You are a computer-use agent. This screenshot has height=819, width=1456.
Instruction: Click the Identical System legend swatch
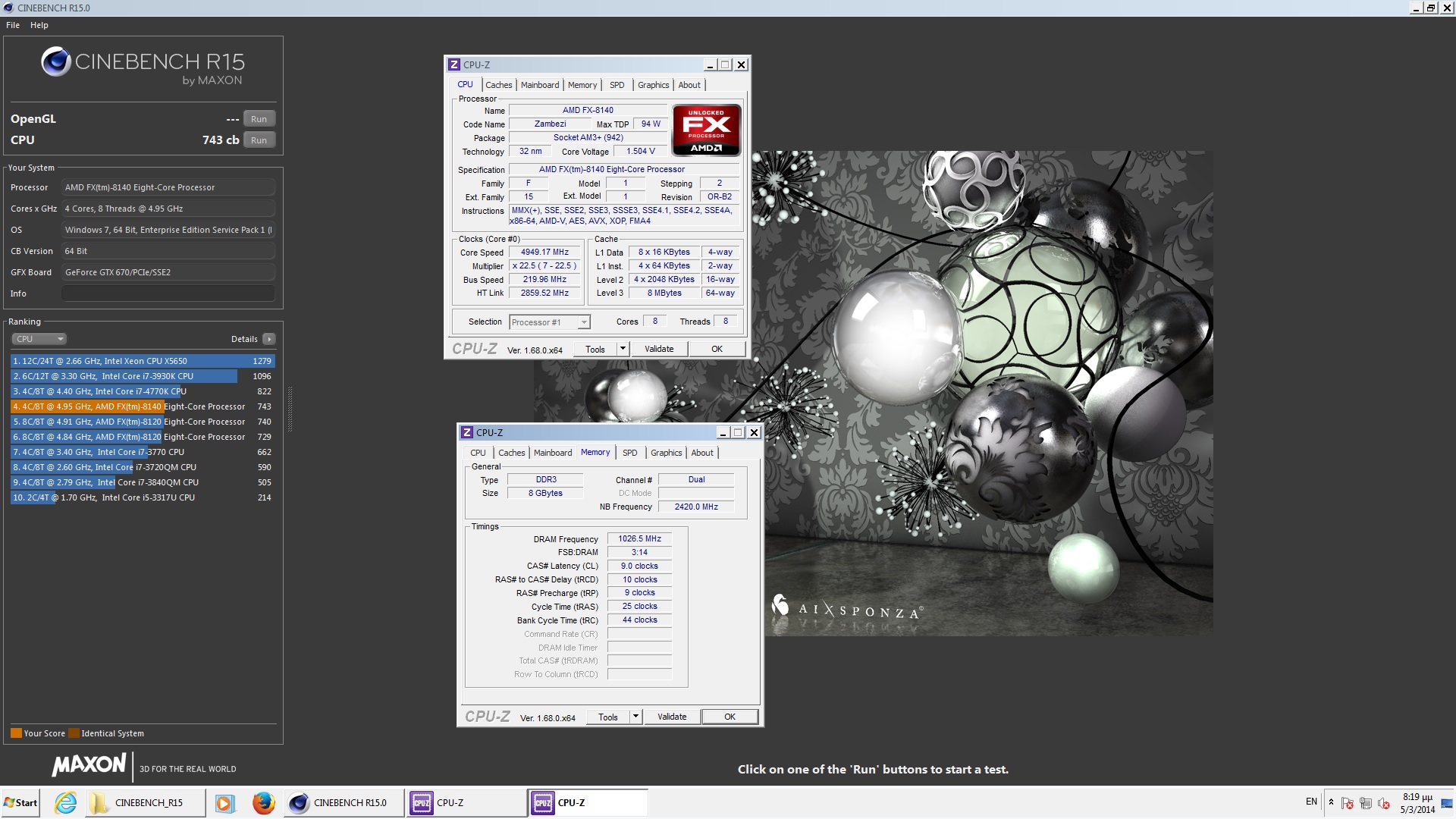pyautogui.click(x=74, y=733)
